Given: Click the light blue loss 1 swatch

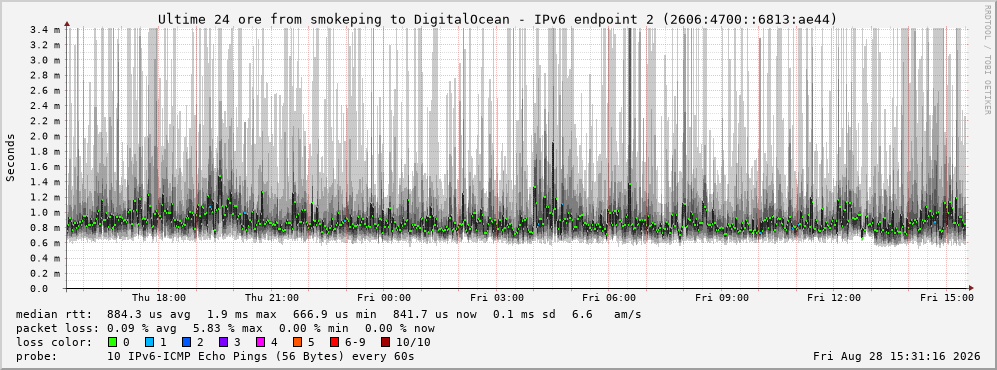Looking at the screenshot, I should tap(149, 342).
